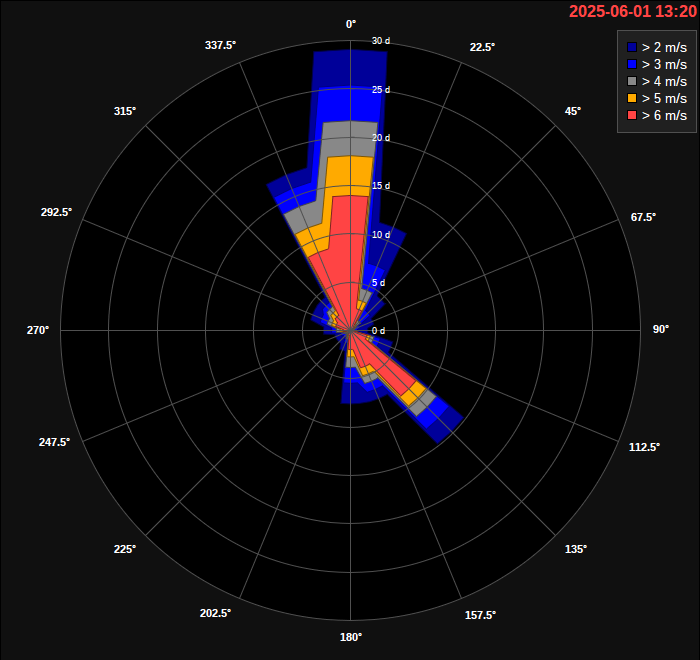This screenshot has width=700, height=660.
Task: Click the '30 d' radial axis label
Action: click(381, 41)
